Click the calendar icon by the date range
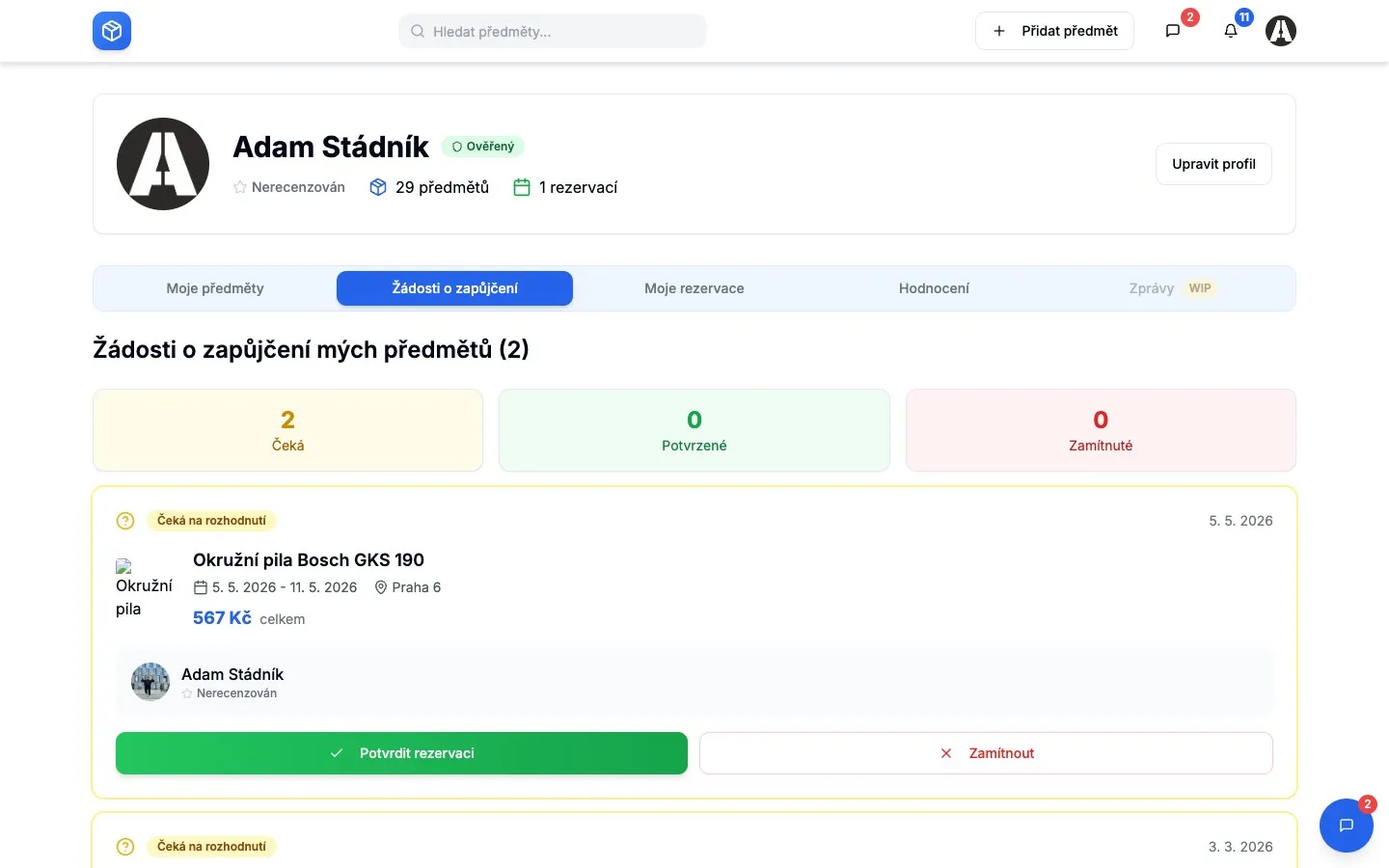1389x868 pixels. tap(201, 587)
